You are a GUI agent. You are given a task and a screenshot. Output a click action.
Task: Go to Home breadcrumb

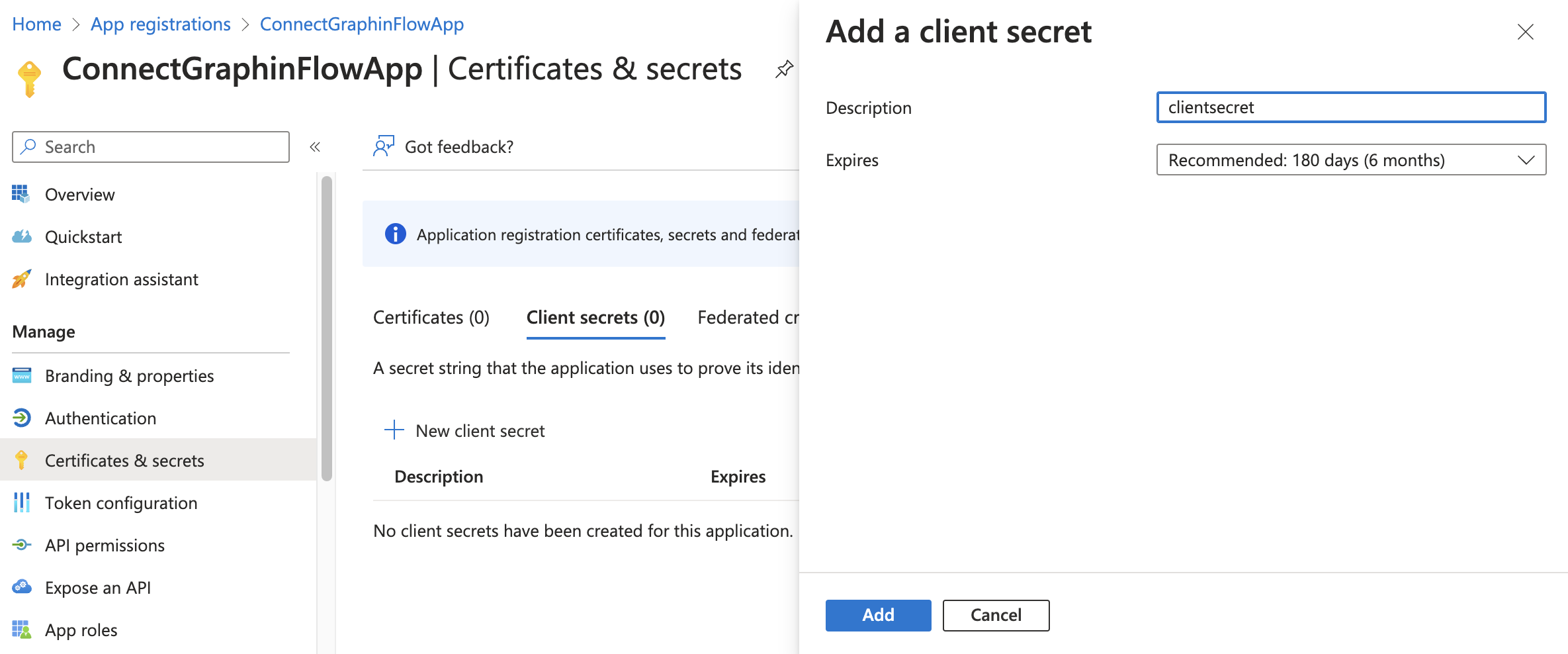[x=37, y=24]
